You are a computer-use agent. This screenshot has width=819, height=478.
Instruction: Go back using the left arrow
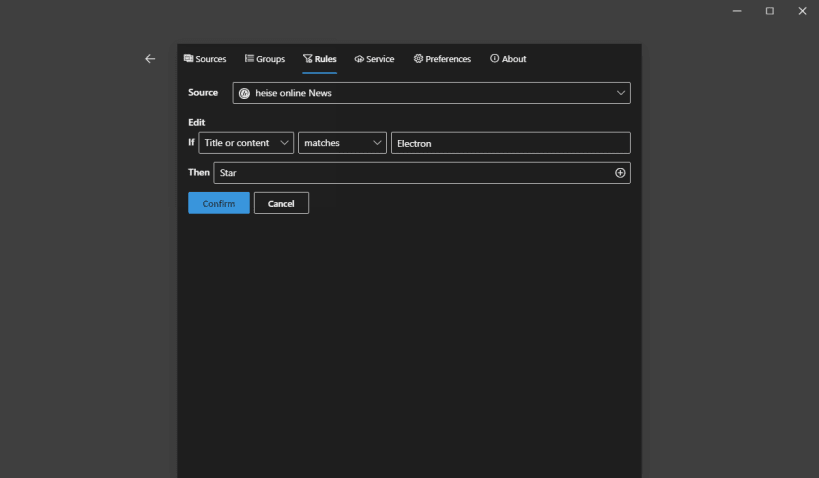tap(150, 59)
